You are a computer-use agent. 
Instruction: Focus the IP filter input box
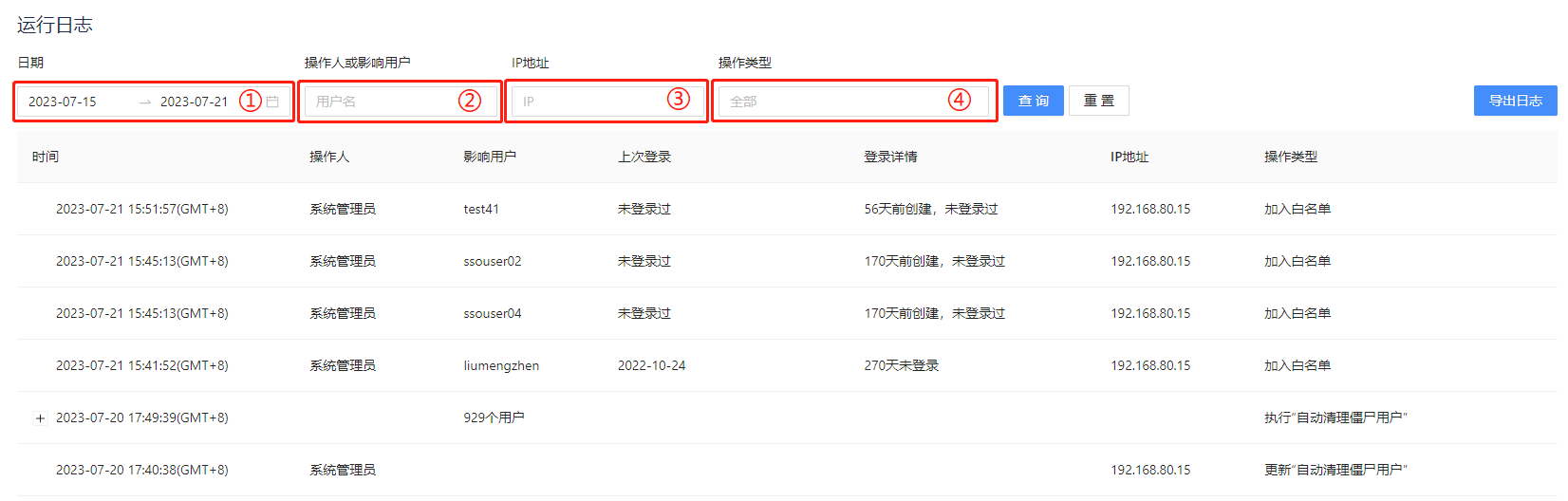(588, 102)
